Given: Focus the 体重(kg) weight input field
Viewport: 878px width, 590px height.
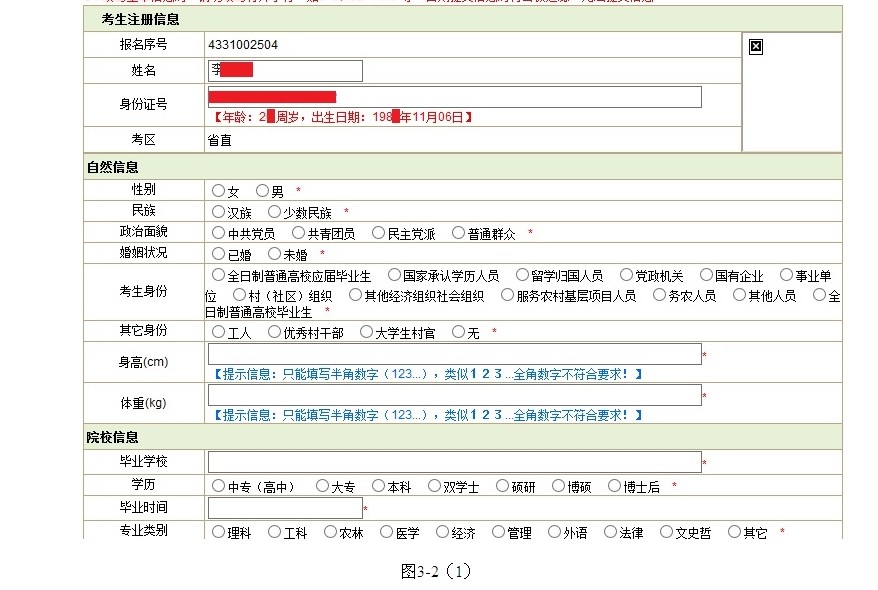Looking at the screenshot, I should (x=455, y=395).
